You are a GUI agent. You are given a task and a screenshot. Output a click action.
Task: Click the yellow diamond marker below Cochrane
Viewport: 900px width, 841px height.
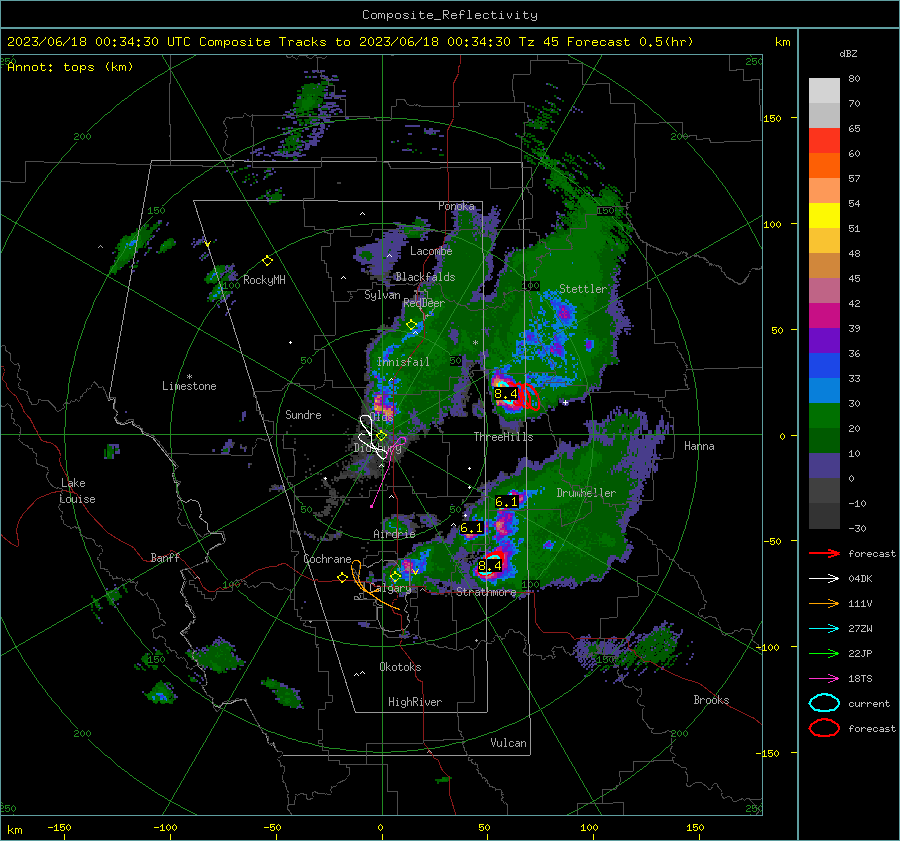click(343, 578)
